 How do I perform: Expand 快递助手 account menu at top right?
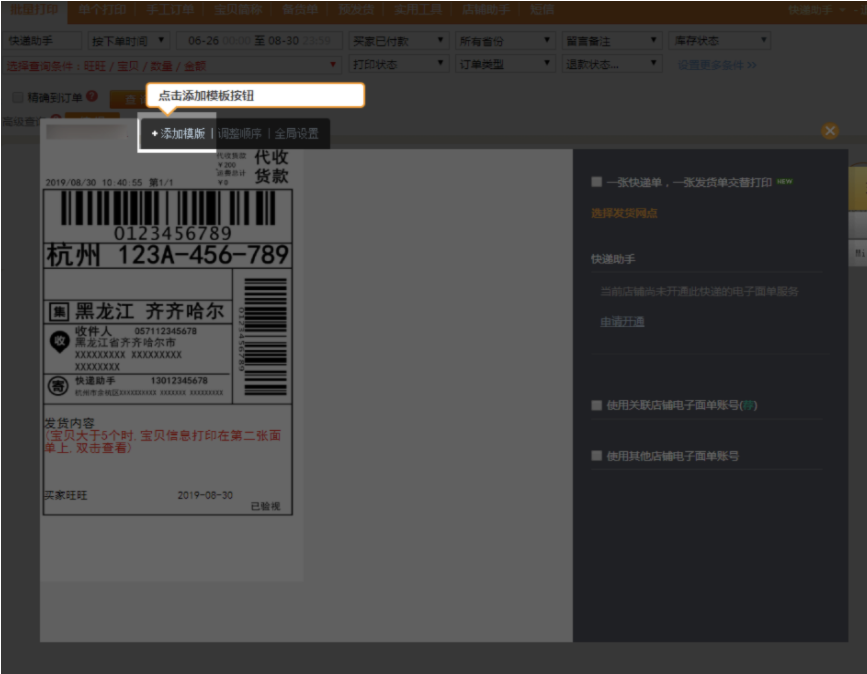[816, 10]
